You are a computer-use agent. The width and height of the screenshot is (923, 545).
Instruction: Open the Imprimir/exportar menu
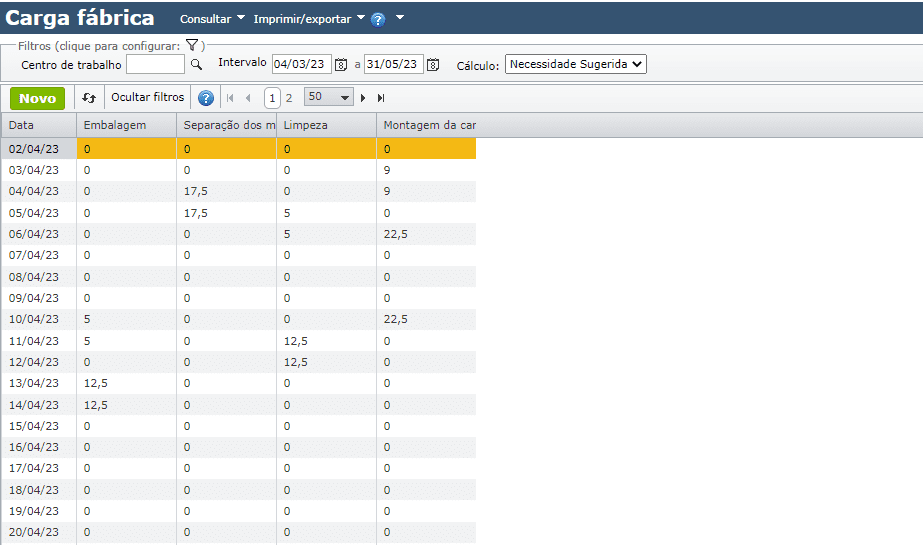point(308,19)
